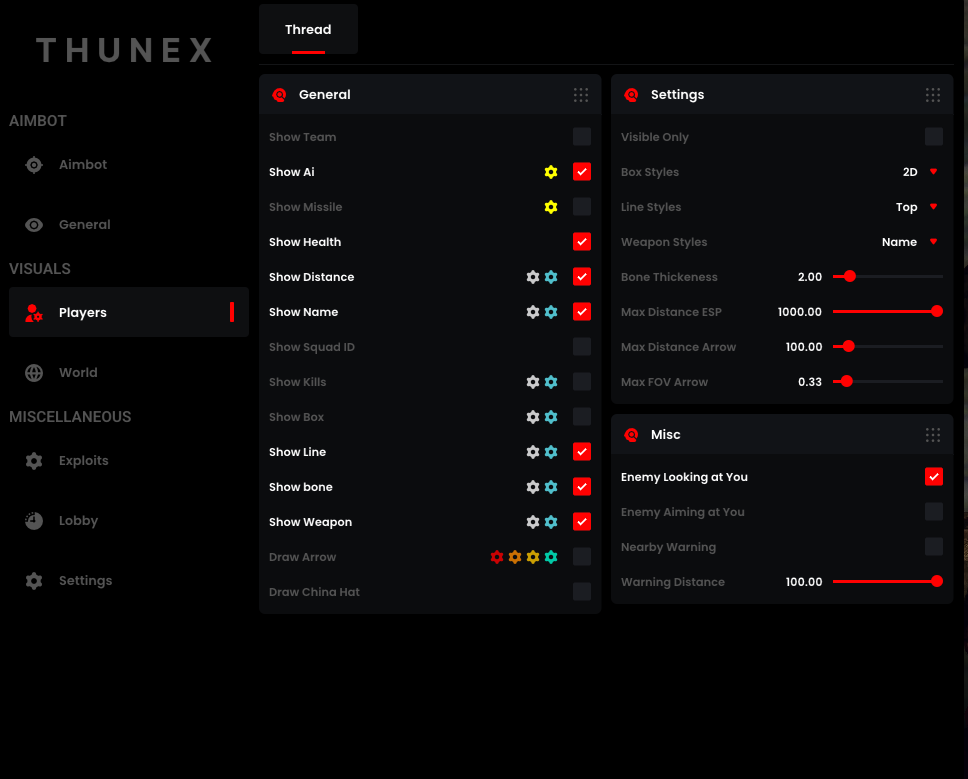Click the Lobby clock icon
Screen dimensions: 968x779
pyautogui.click(x=33, y=520)
